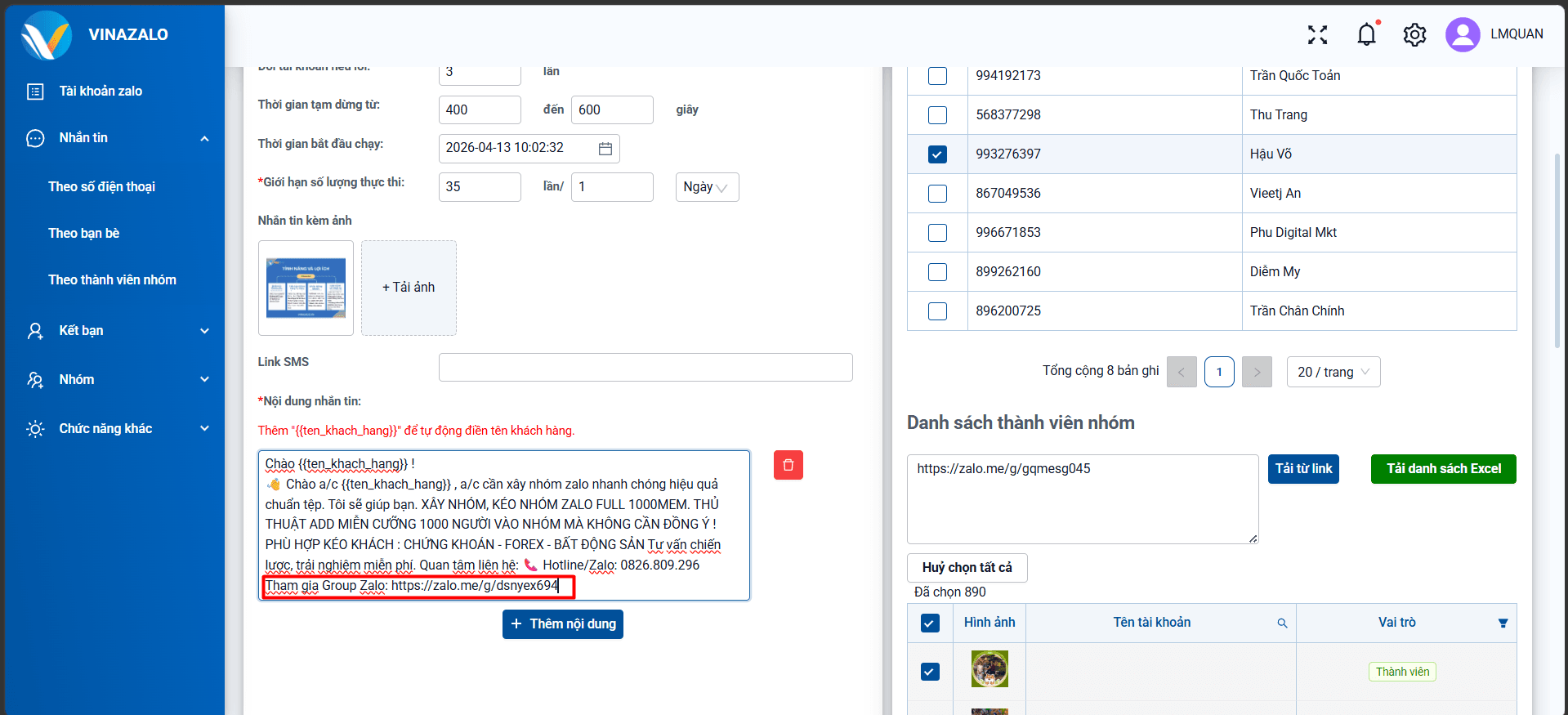Expand the Chức năng khác menu chevron
The height and width of the screenshot is (715, 1568).
pyautogui.click(x=205, y=429)
